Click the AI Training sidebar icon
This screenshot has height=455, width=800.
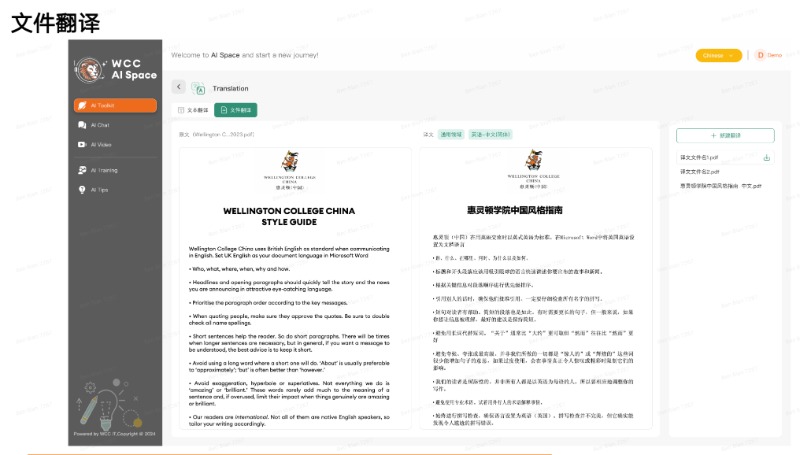(x=83, y=170)
